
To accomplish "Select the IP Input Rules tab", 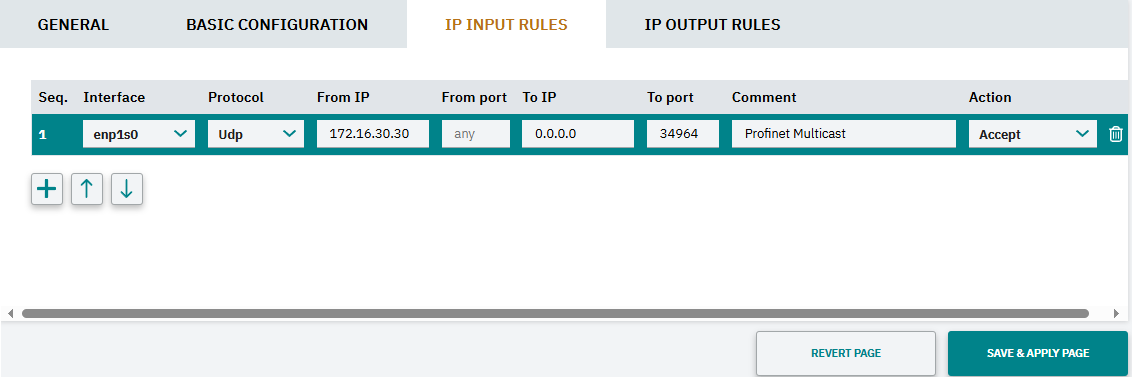I will pyautogui.click(x=506, y=24).
